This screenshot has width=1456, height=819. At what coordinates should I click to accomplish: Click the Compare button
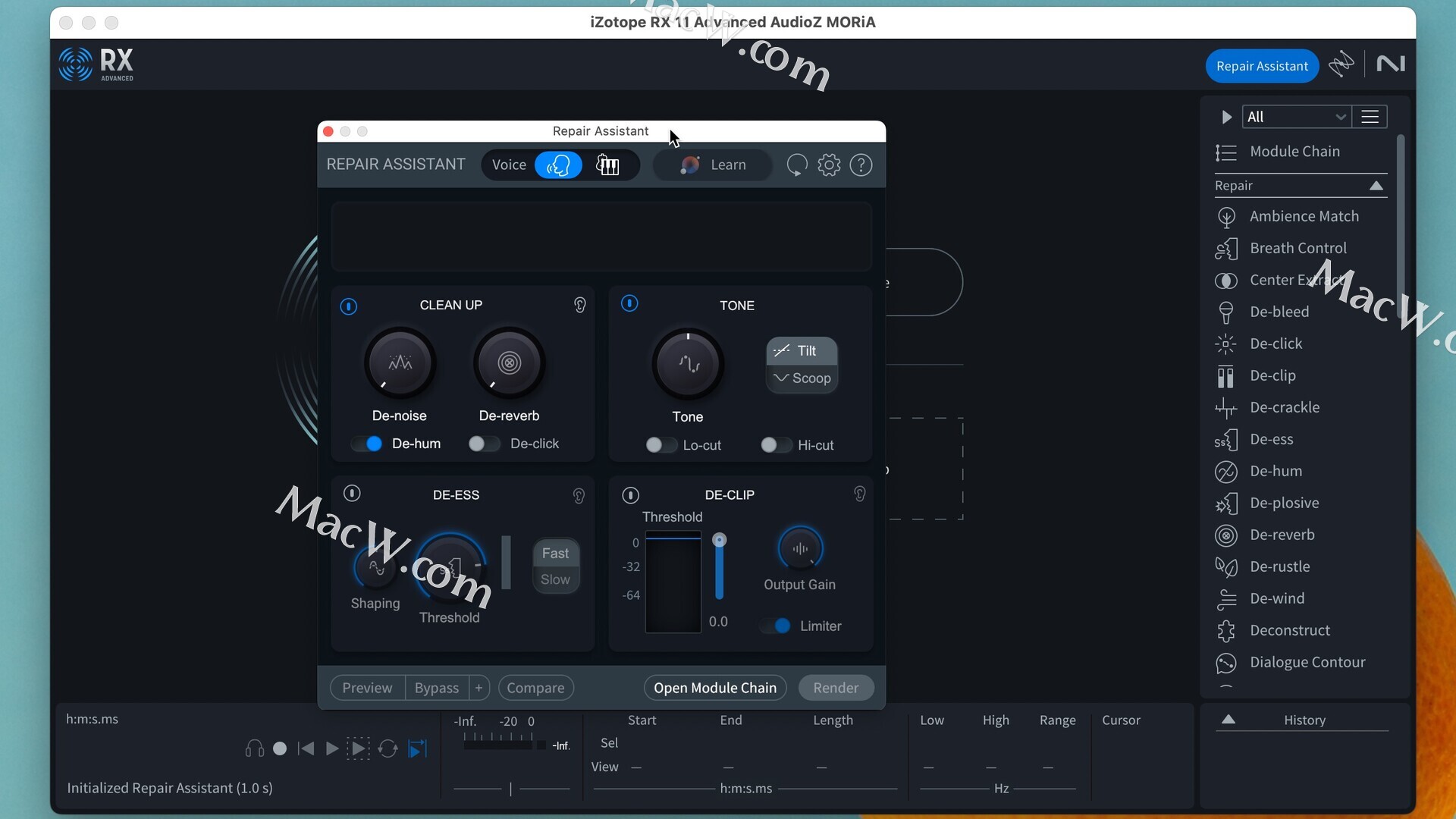tap(535, 688)
